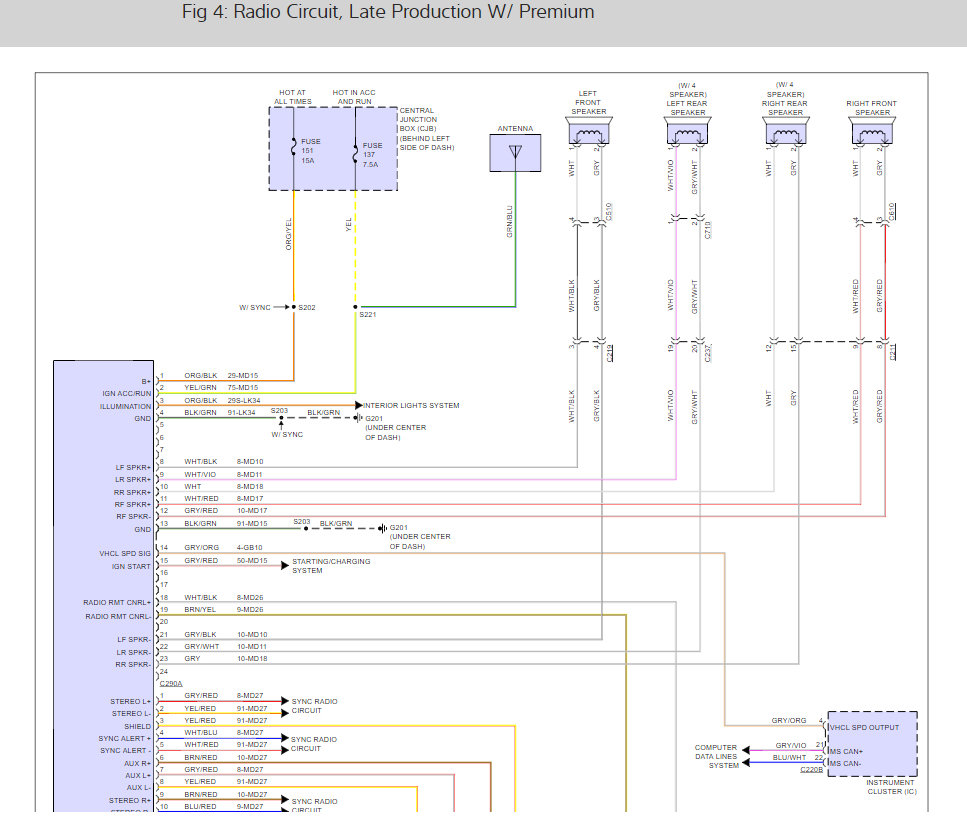Click ground symbol on pin 13 BLK/GRN line
Screen dimensions: 967x838
382,528
